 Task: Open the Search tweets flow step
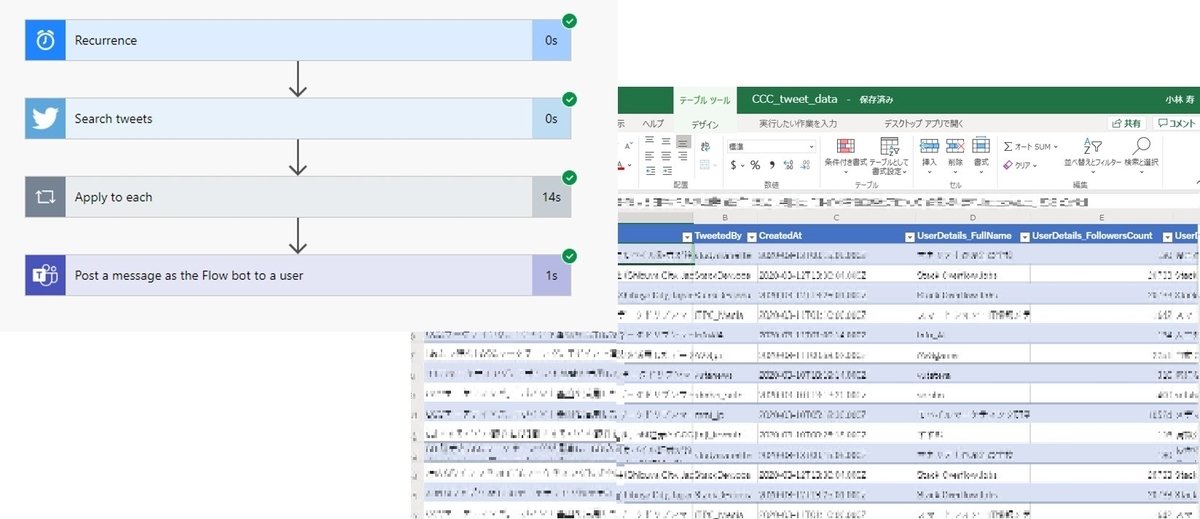click(298, 118)
